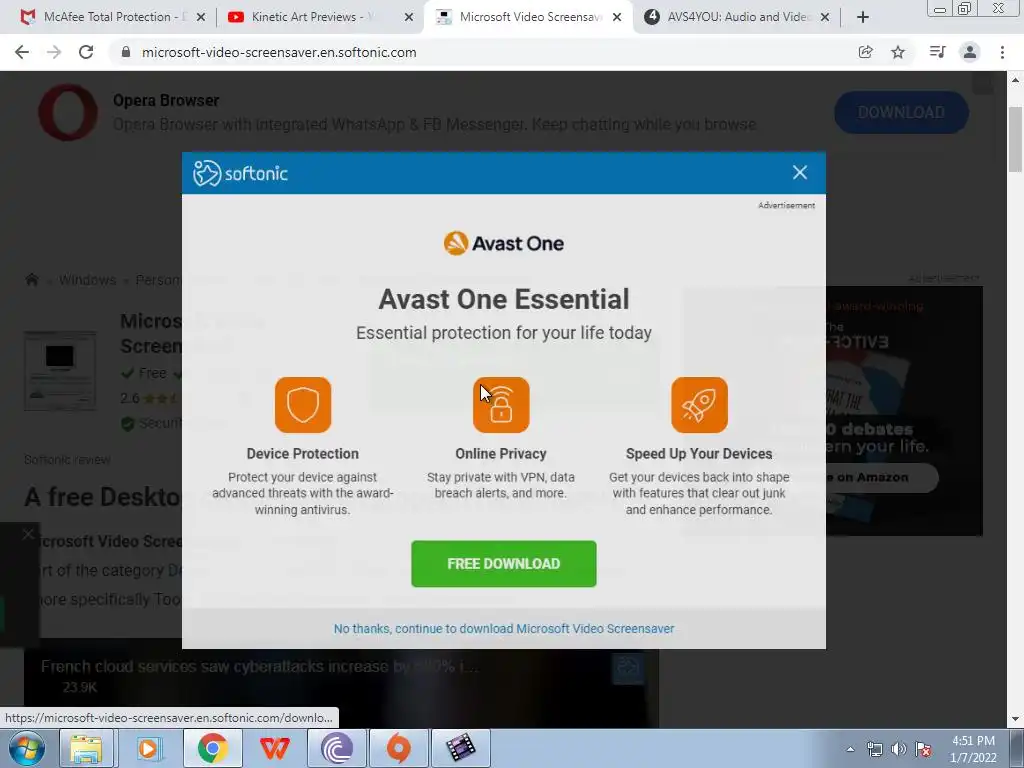Close the Softonic ad popup with X
This screenshot has height=768, width=1024.
[x=800, y=172]
